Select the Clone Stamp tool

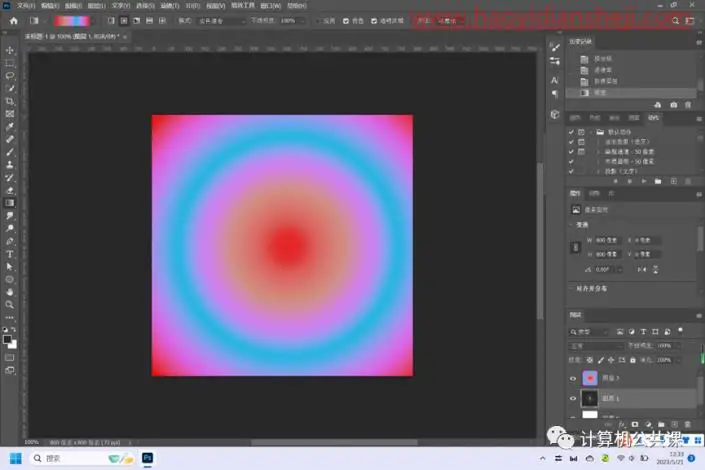(x=9, y=165)
